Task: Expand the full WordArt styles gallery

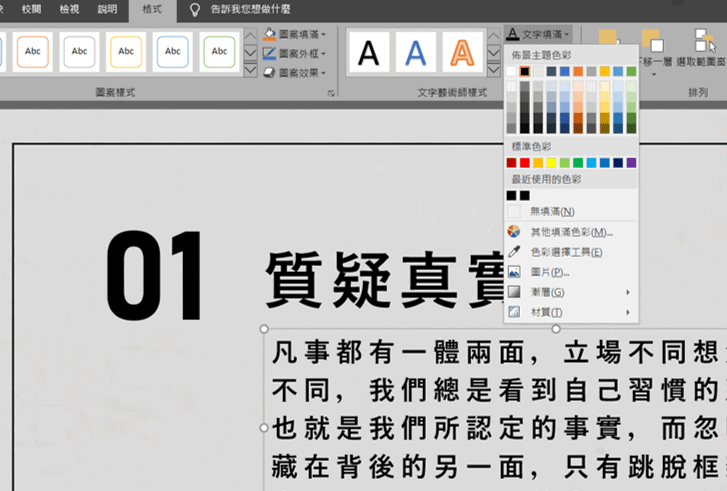Action: click(494, 70)
